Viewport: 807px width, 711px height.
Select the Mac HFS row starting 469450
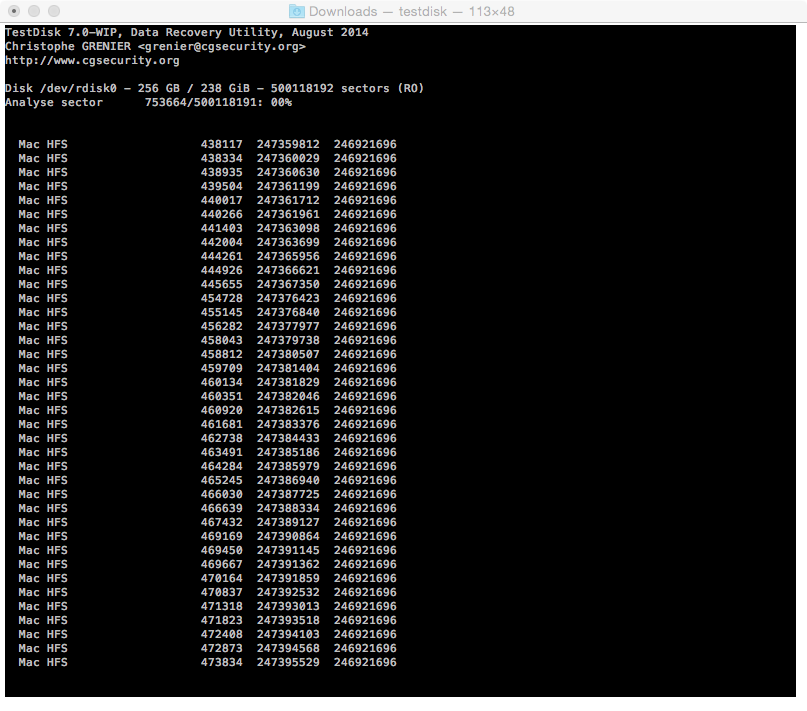coord(207,550)
